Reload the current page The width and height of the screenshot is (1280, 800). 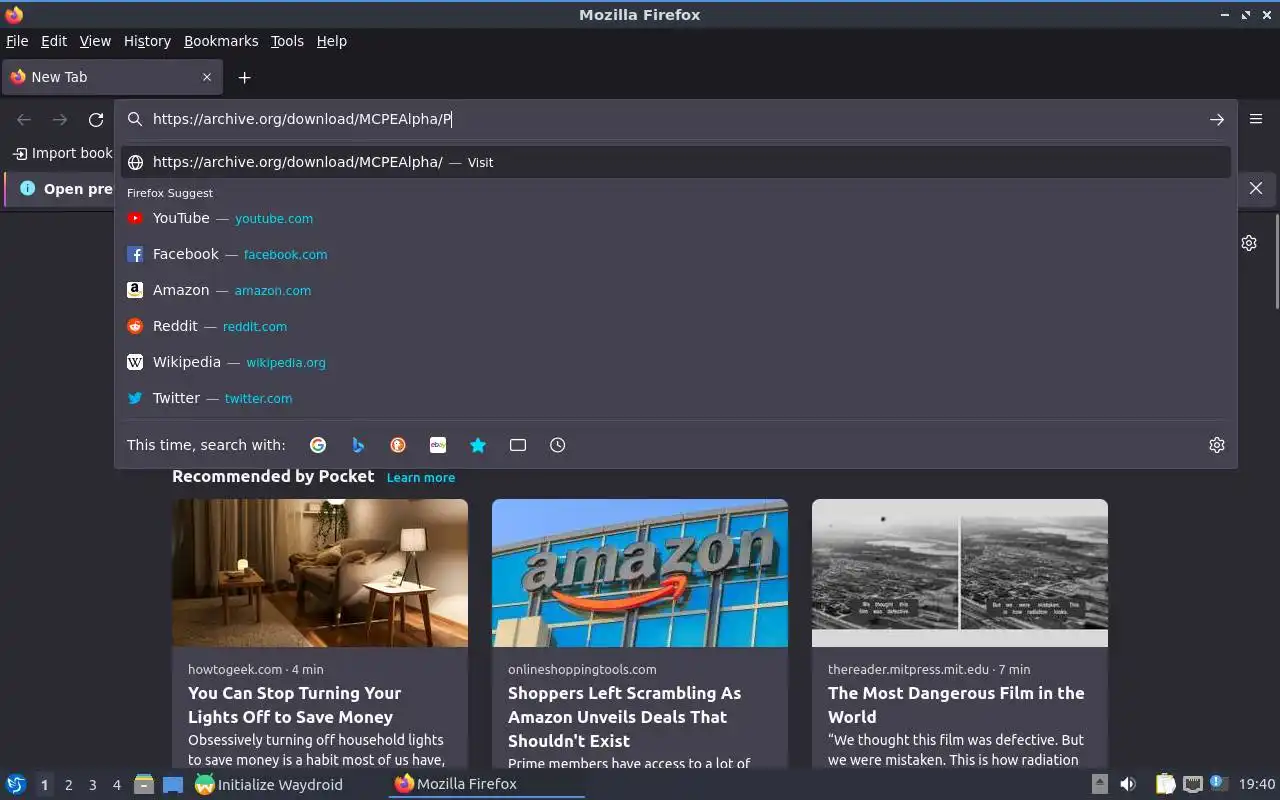point(96,119)
